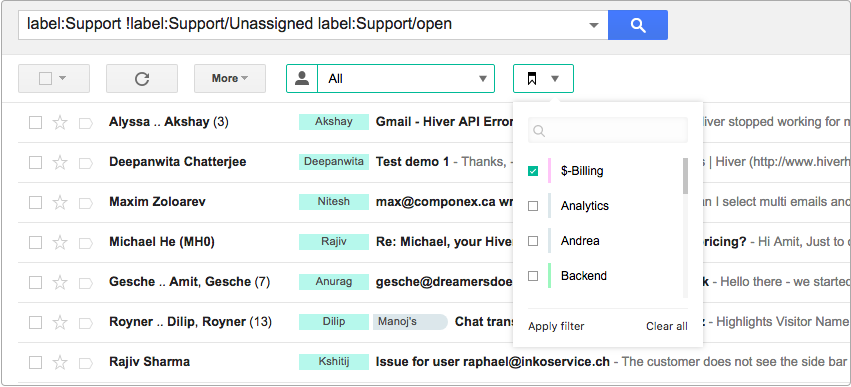Click the blue search magnifier button
Image resolution: width=851 pixels, height=387 pixels.
[638, 25]
